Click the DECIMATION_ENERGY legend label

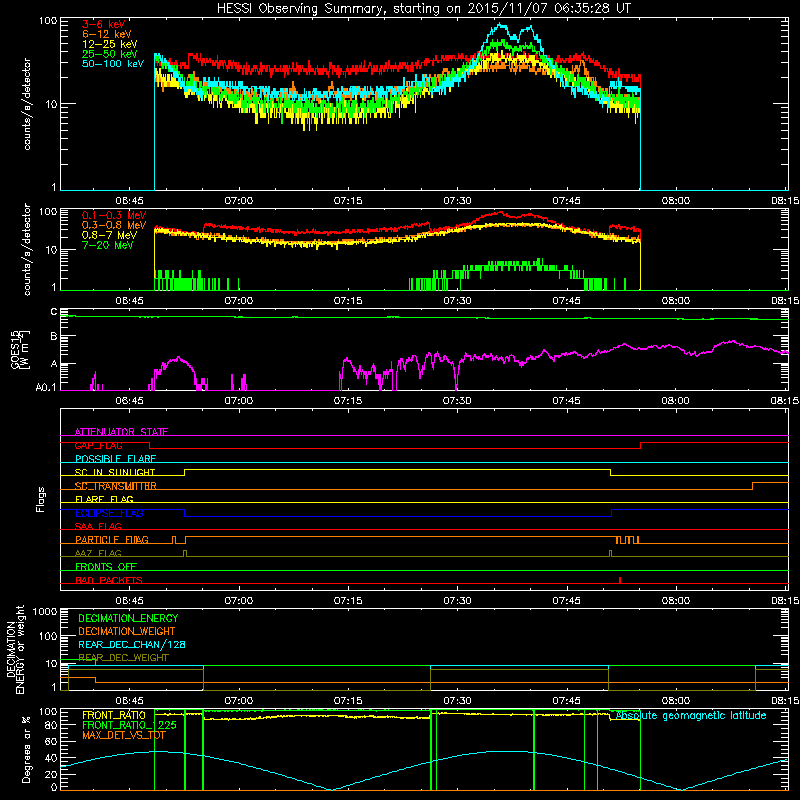pyautogui.click(x=128, y=618)
